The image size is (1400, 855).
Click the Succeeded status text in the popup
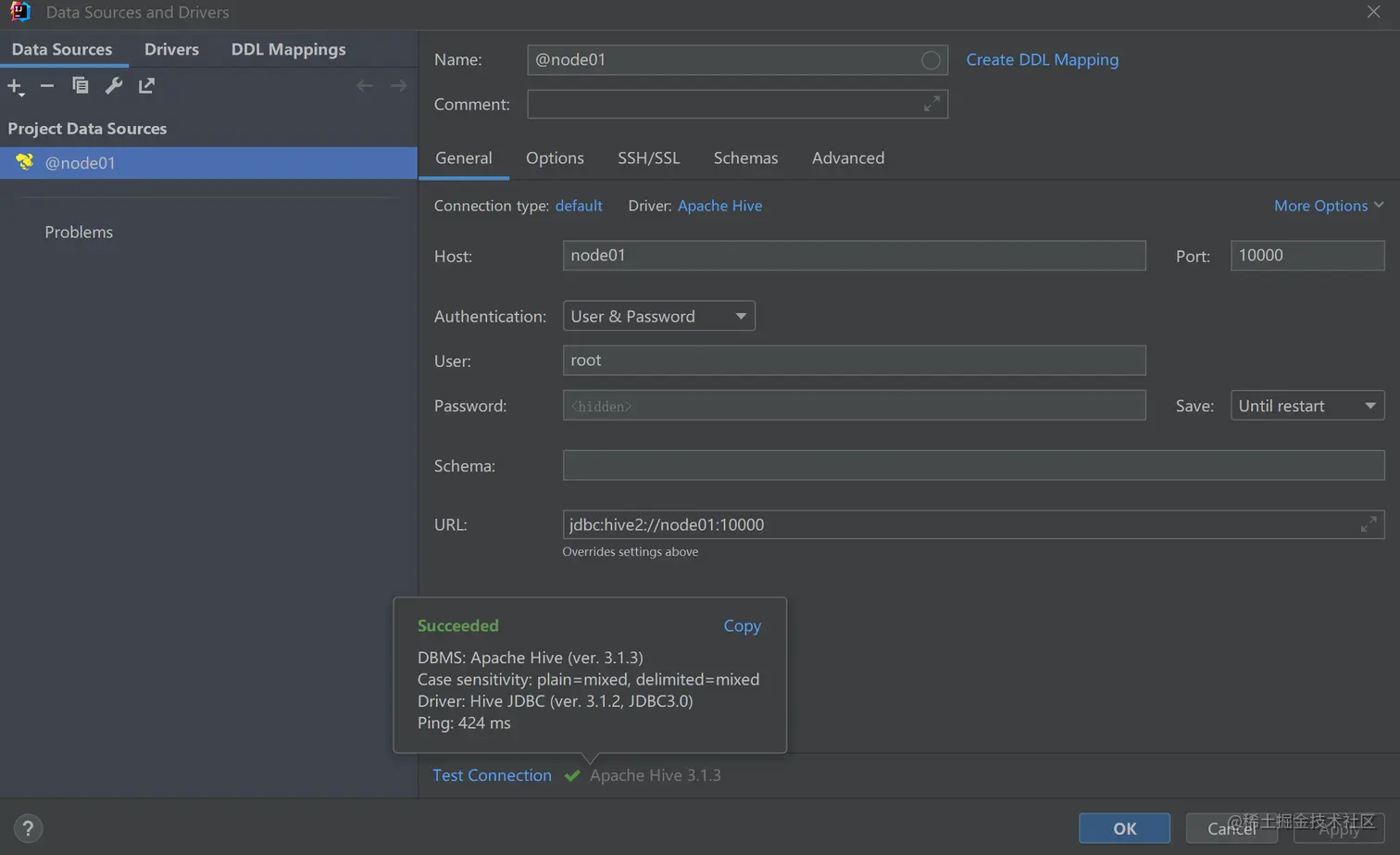point(457,625)
